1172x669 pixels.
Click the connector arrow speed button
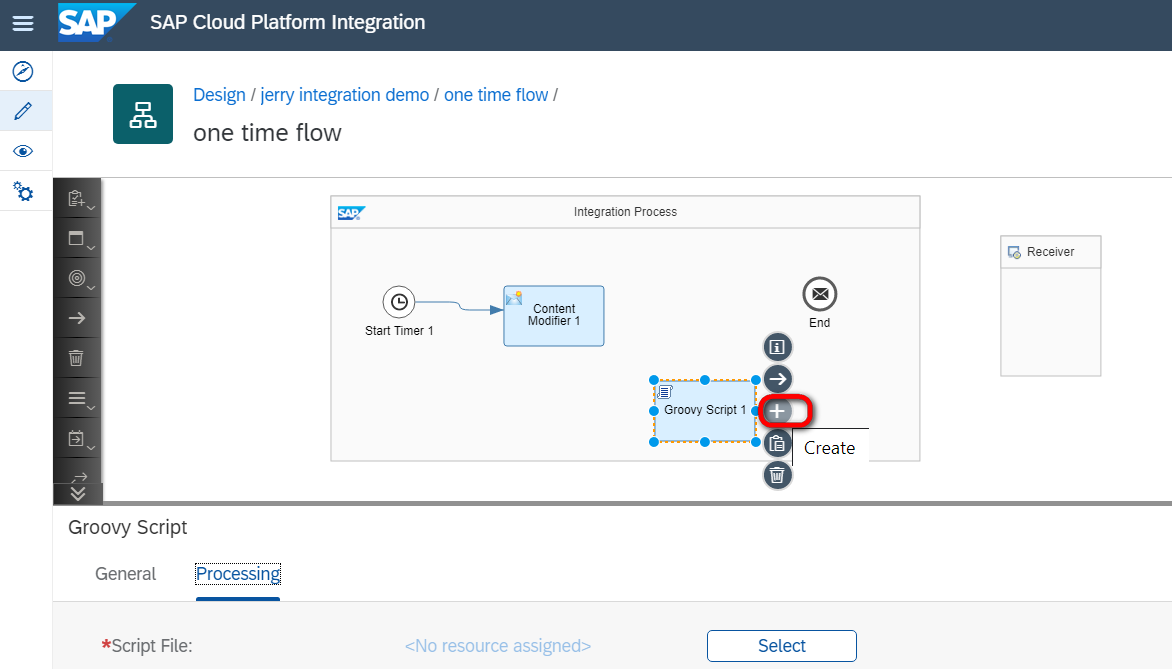[x=778, y=379]
